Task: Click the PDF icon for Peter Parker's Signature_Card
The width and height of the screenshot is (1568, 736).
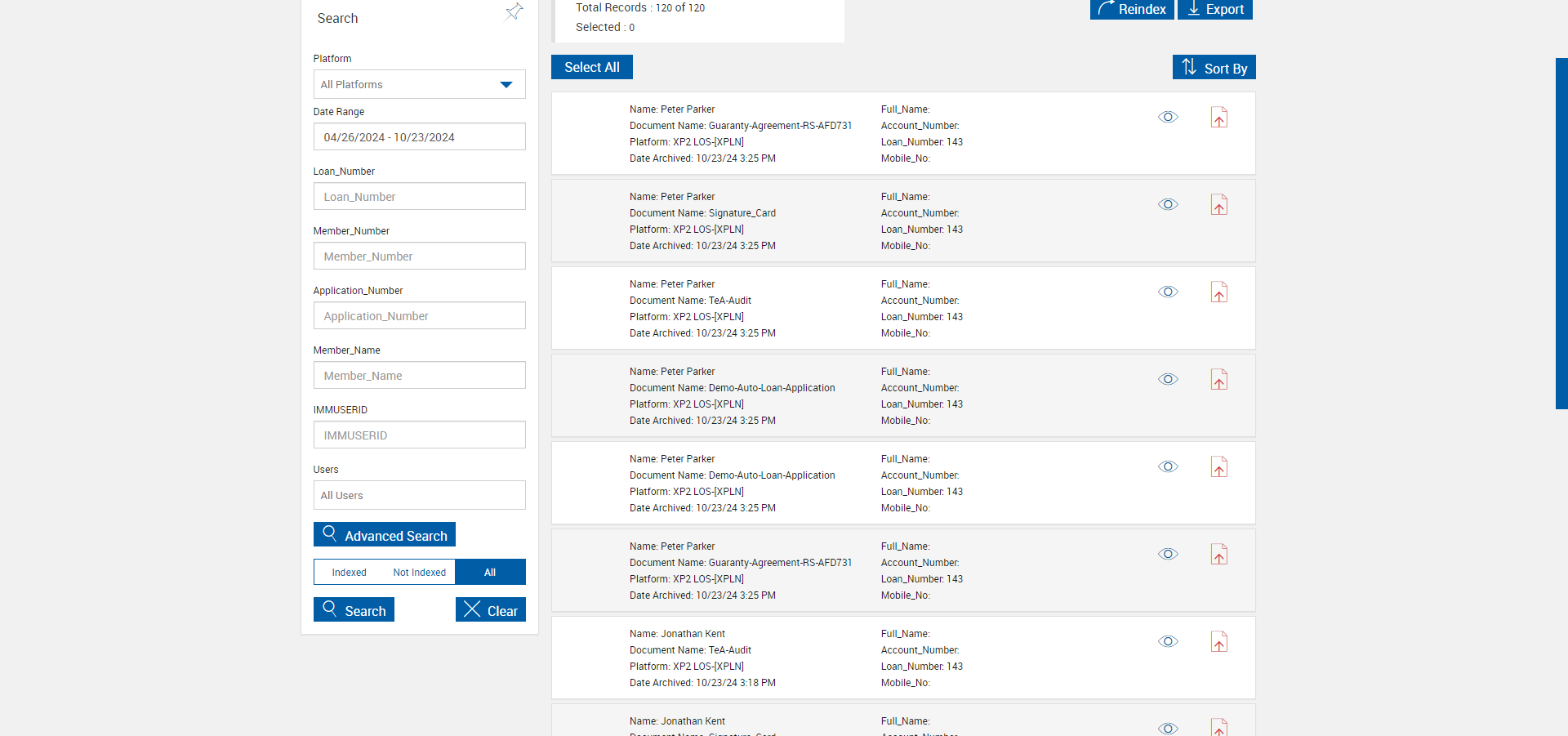Action: [1219, 205]
